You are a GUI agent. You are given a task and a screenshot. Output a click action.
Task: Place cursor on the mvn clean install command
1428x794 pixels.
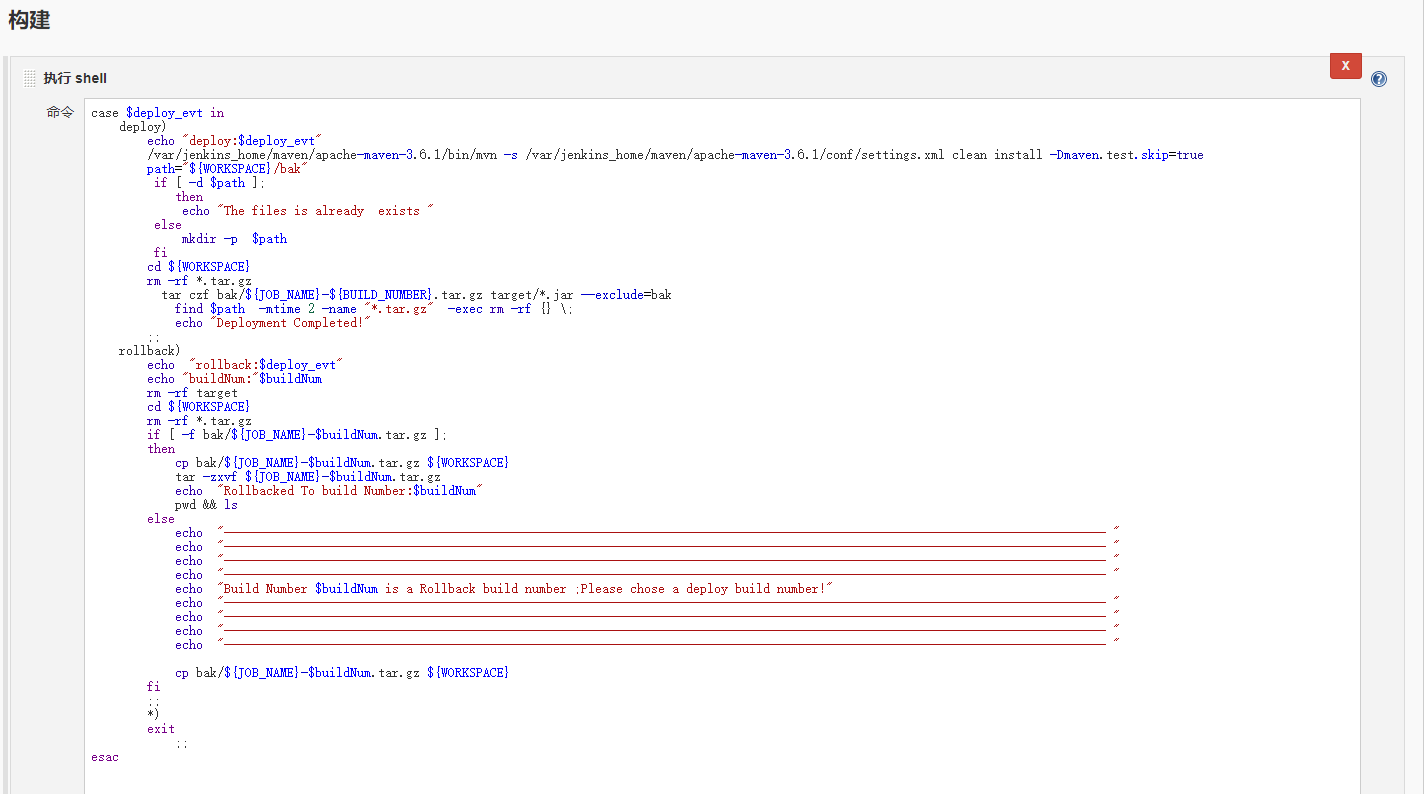click(x=600, y=154)
